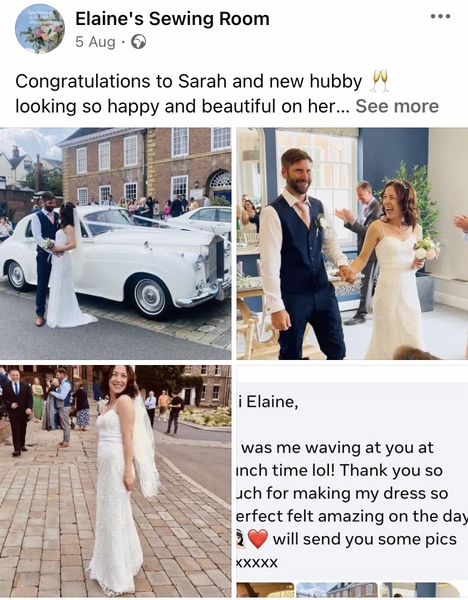Expand the caption with See more
Screen dimensions: 468x600
point(397,106)
